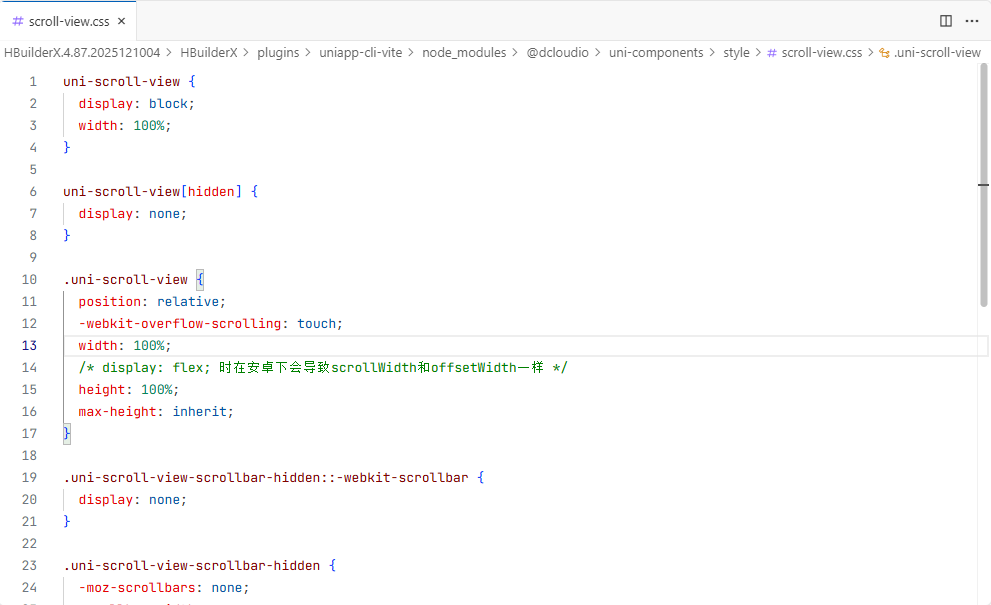
Task: Click the 'display: block;' code line
Action: (x=137, y=104)
